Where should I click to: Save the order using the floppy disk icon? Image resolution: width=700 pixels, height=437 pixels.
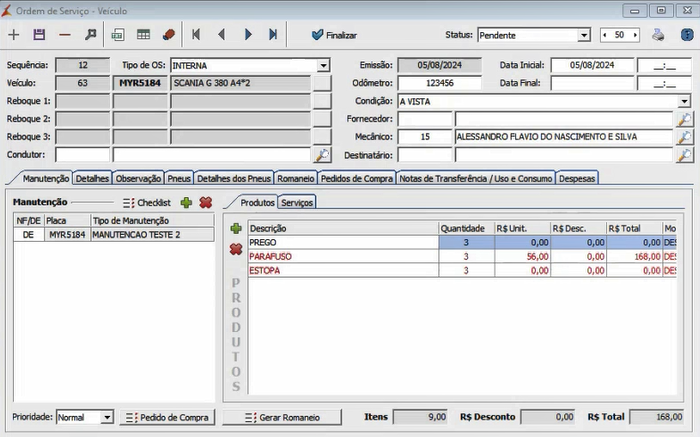point(39,35)
